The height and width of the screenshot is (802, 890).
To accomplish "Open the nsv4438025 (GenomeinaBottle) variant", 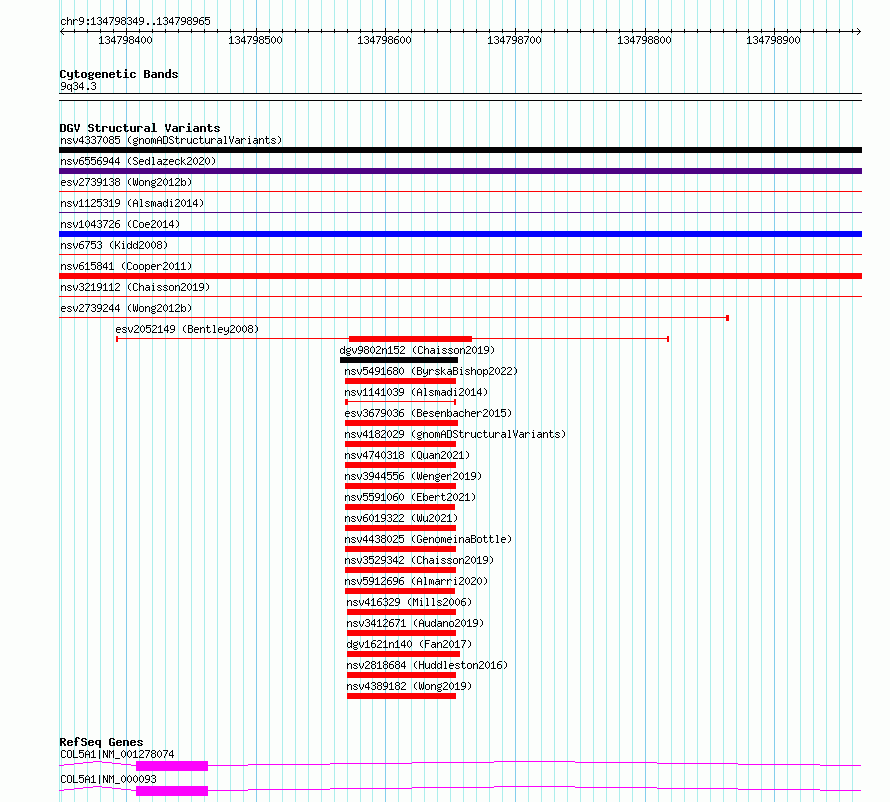I will click(428, 539).
